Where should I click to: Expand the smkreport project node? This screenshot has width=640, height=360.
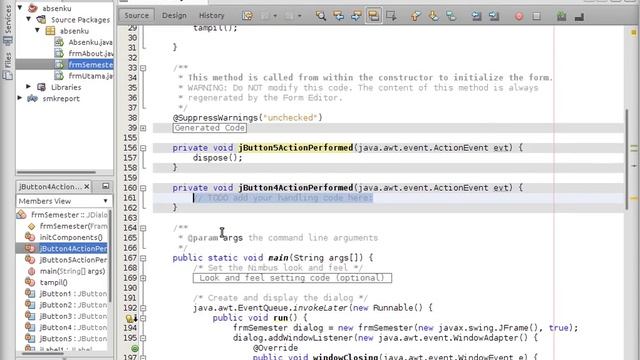pyautogui.click(x=20, y=98)
